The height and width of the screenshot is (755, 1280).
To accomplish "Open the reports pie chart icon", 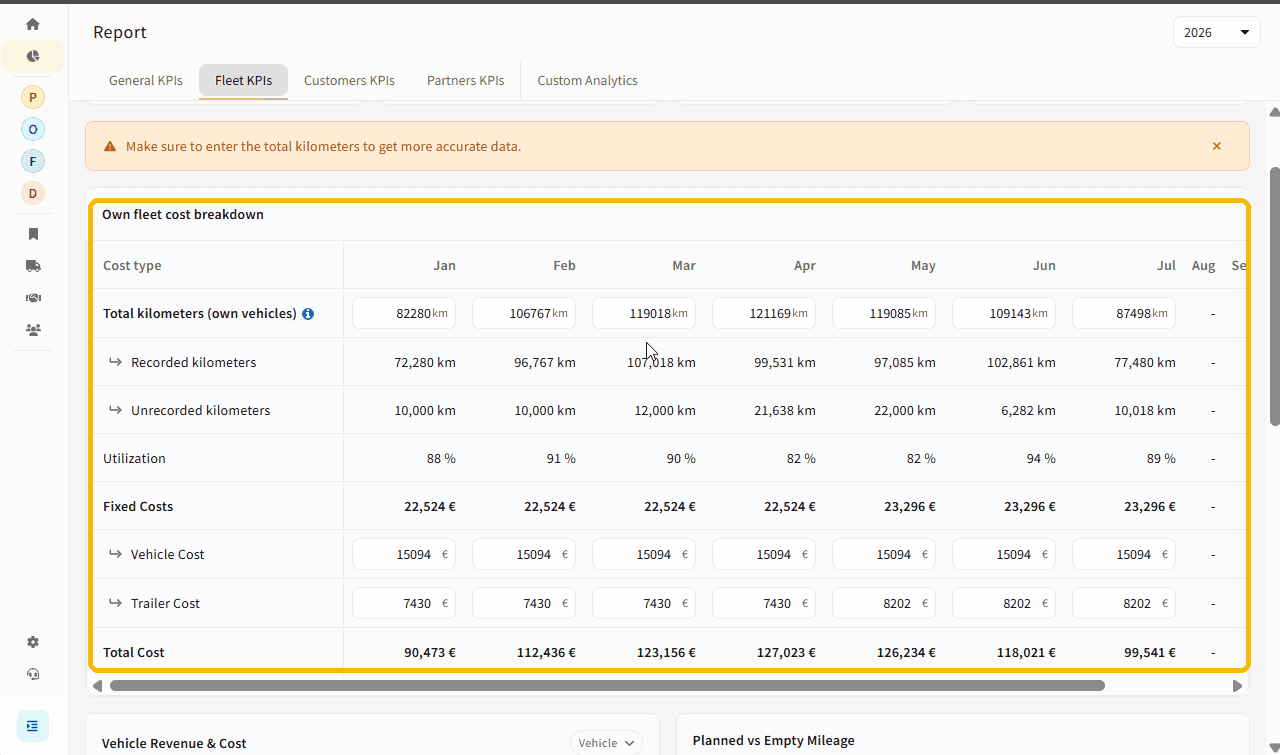I will (33, 56).
